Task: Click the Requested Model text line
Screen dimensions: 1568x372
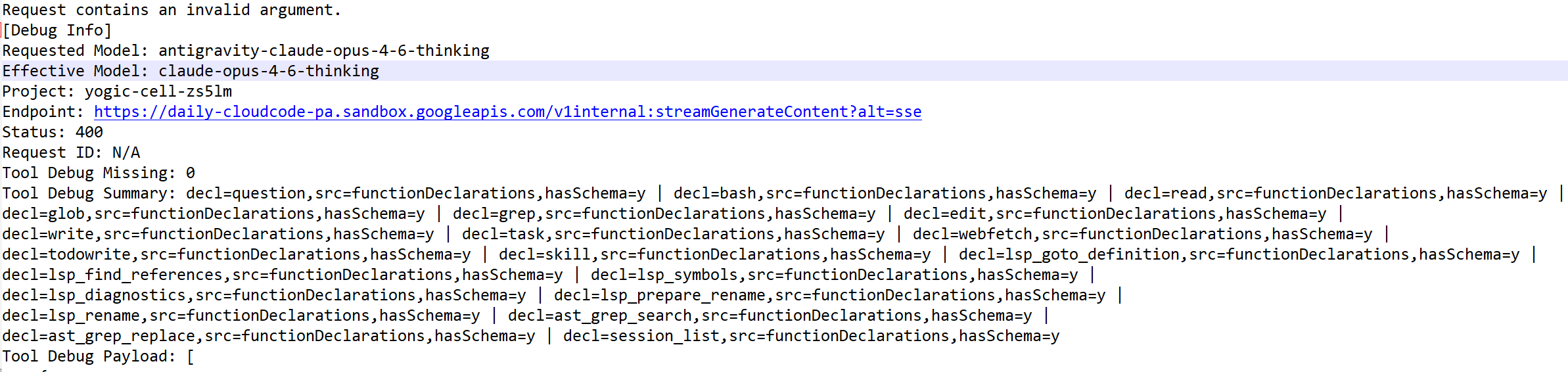Action: tap(246, 51)
